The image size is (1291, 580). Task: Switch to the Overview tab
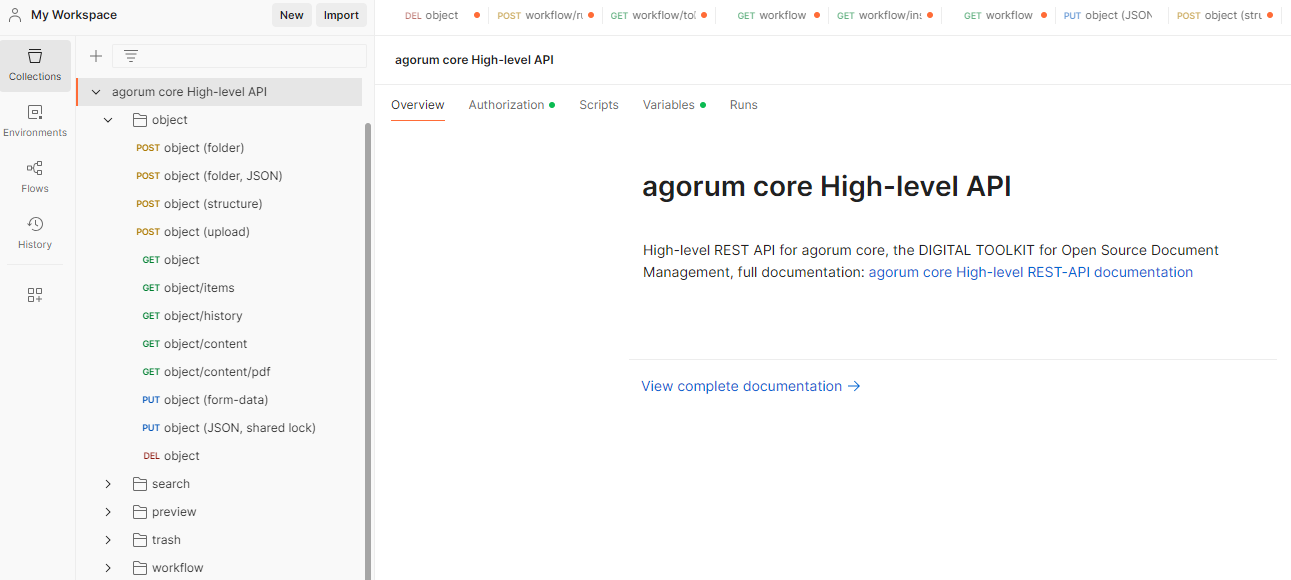pyautogui.click(x=417, y=105)
